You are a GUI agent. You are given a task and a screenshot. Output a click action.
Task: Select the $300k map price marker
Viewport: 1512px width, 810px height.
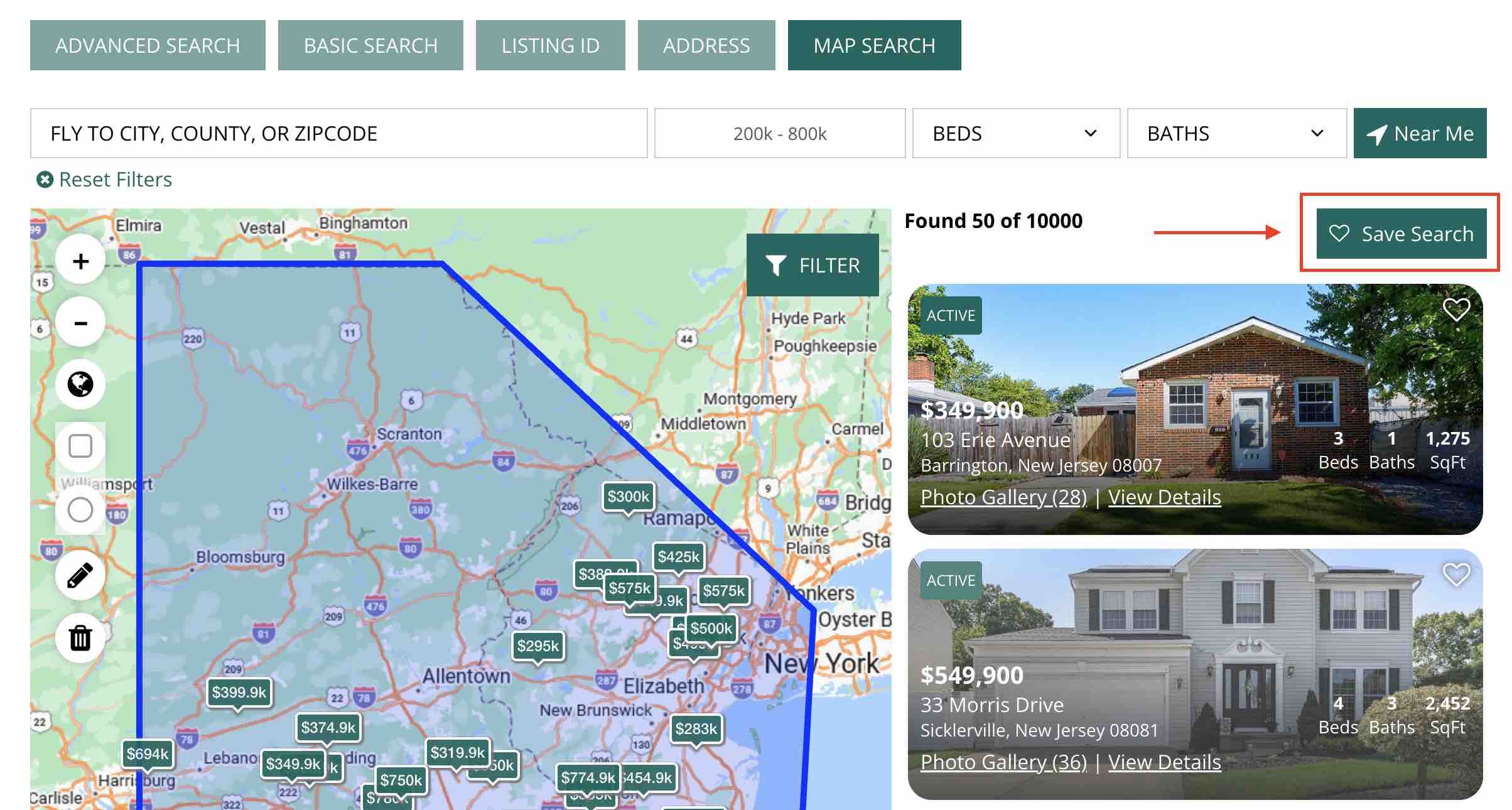coord(629,497)
